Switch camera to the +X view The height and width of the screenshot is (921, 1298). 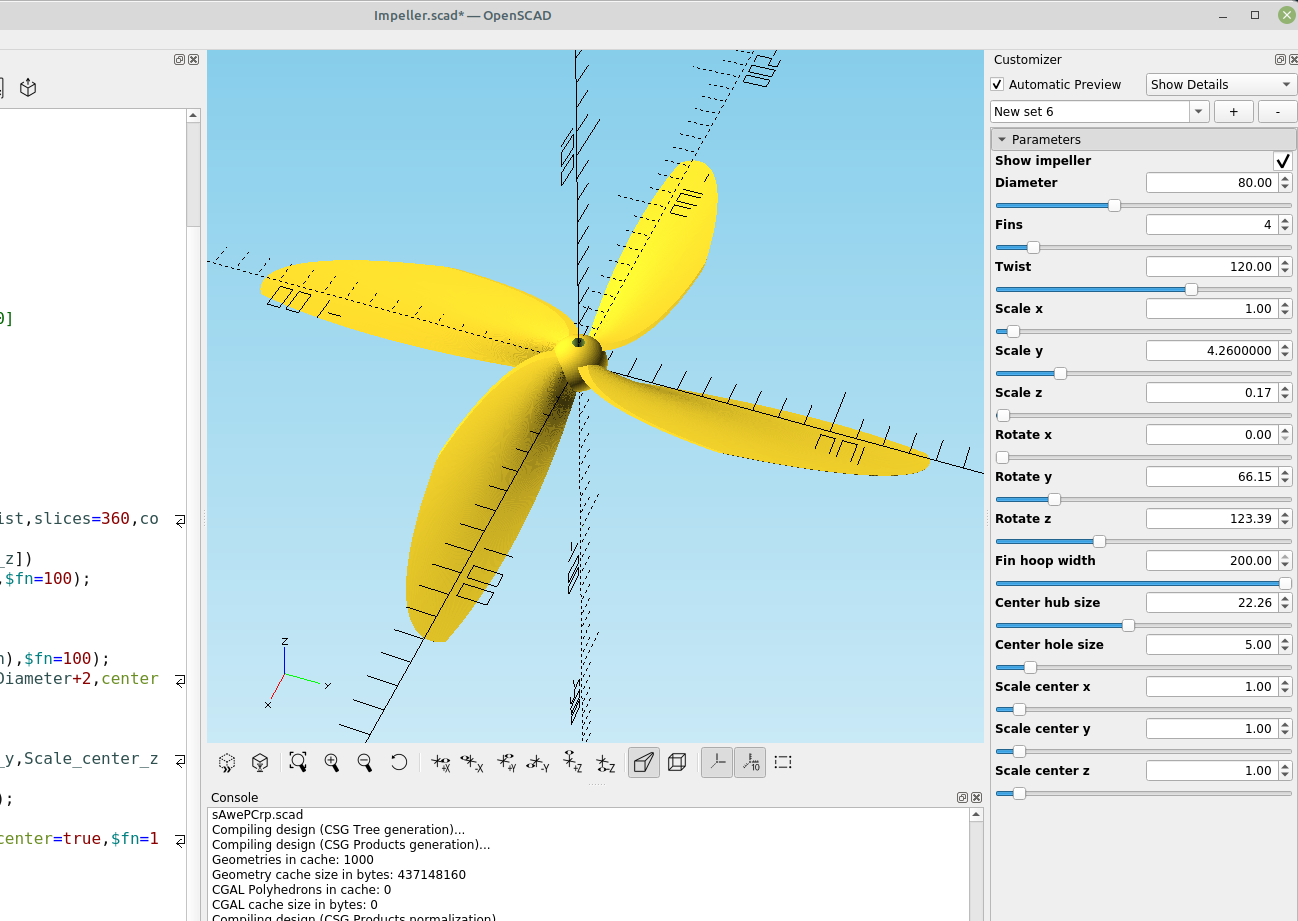[440, 762]
